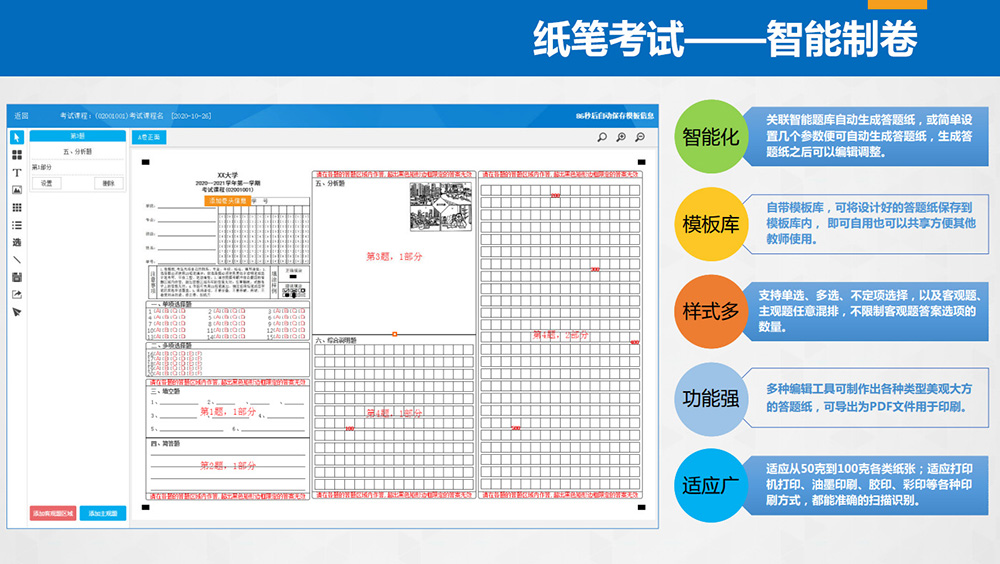The height and width of the screenshot is (564, 1000).
Task: Click the four-squares layout tool icon
Action: tap(17, 155)
